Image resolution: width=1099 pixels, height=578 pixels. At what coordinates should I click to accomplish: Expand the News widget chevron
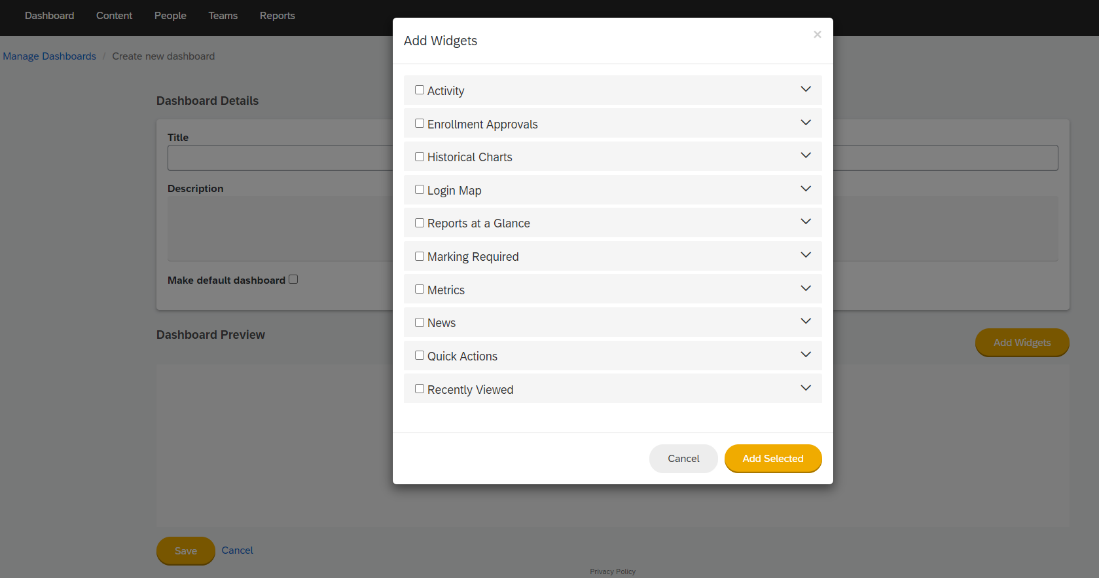[x=805, y=322]
